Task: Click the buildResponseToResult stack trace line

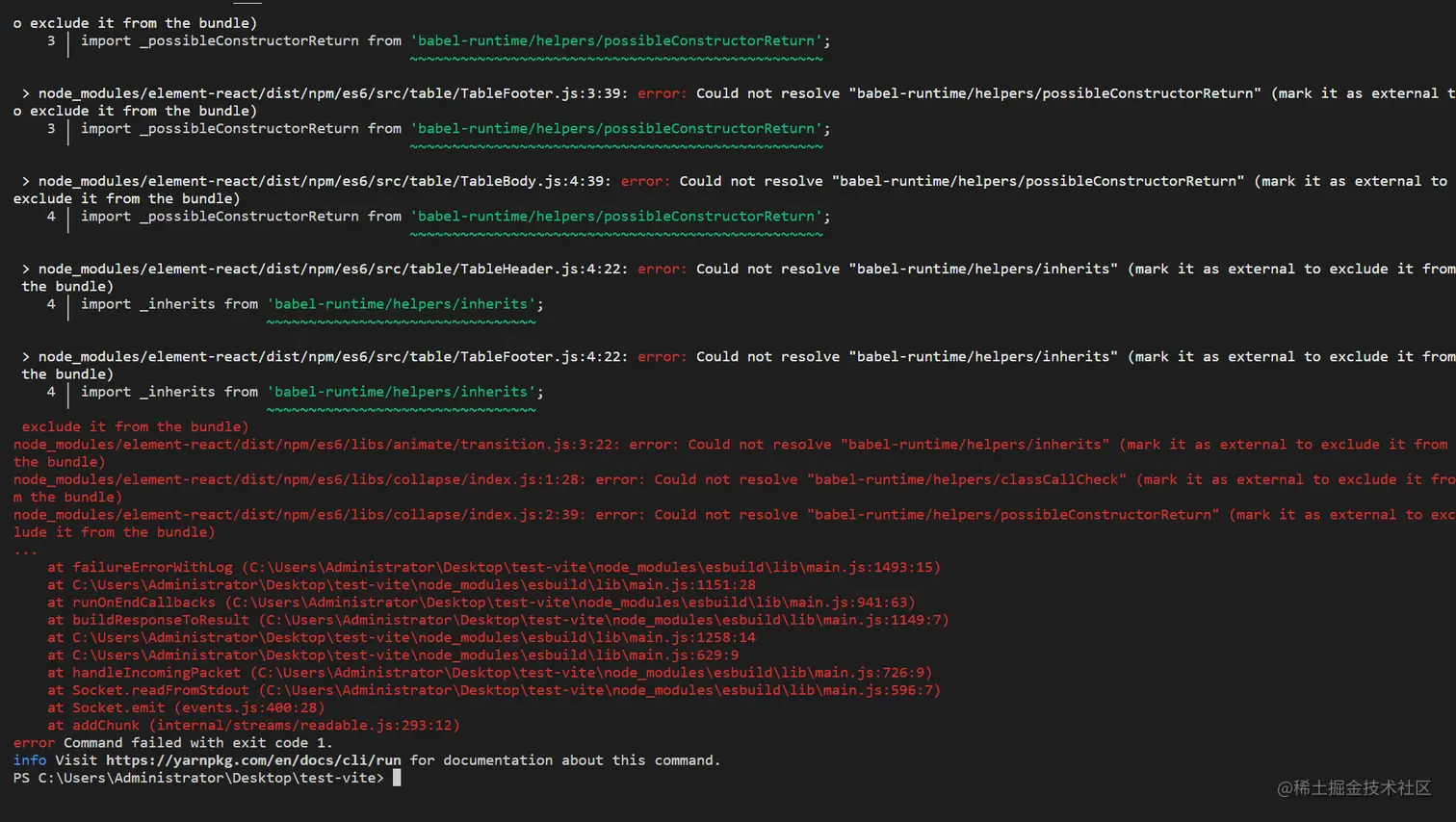Action: [498, 620]
